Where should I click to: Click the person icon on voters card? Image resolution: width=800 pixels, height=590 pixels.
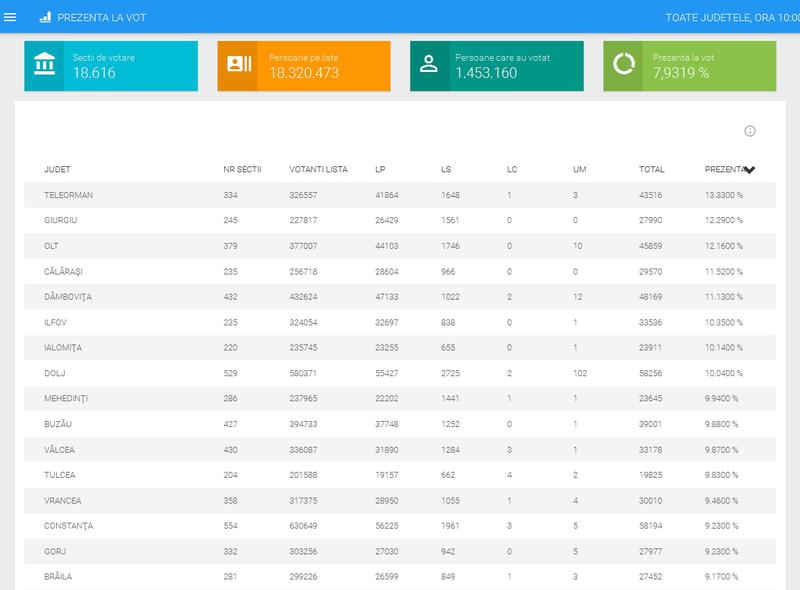pyautogui.click(x=430, y=66)
